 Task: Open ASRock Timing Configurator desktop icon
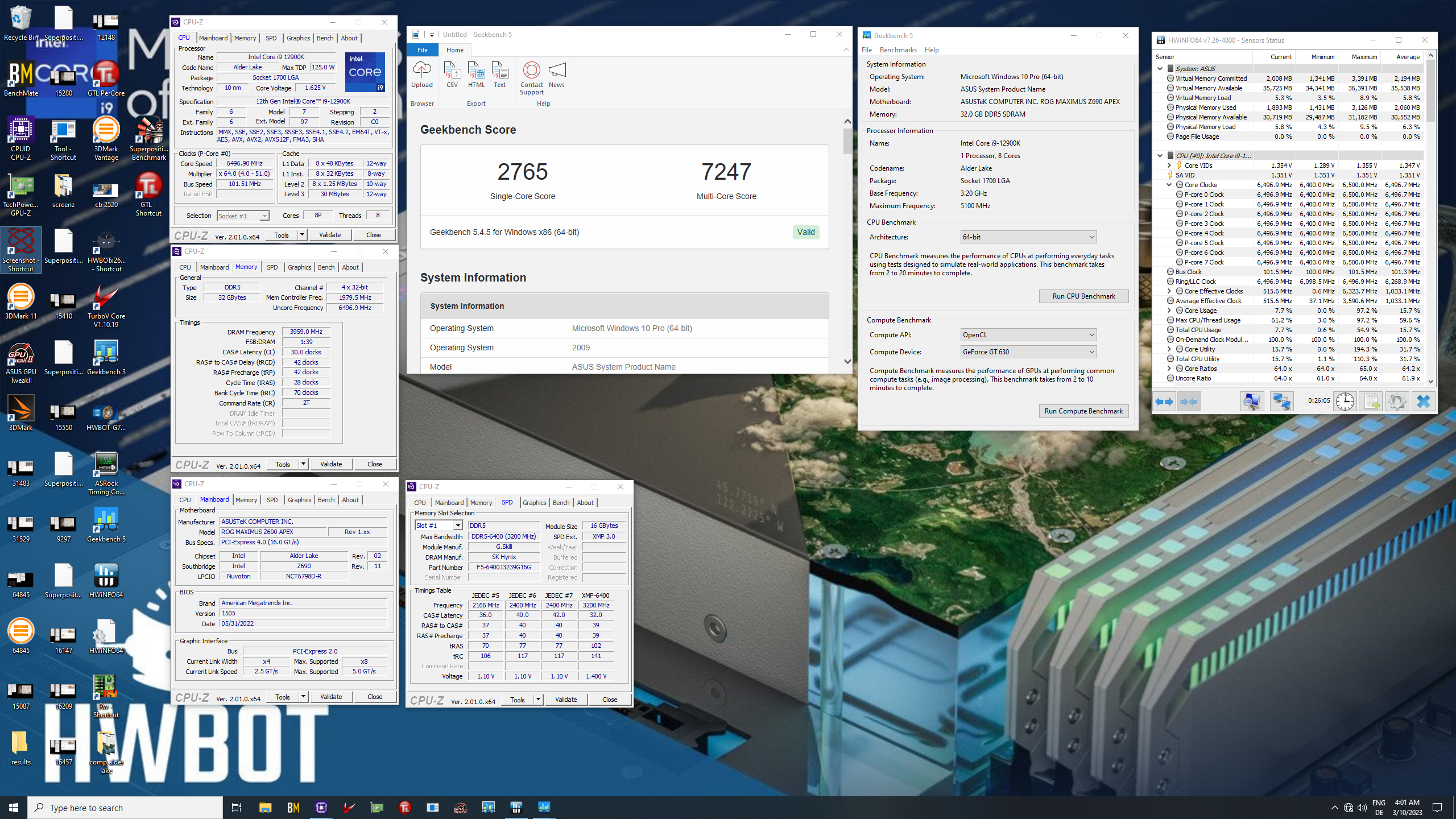click(106, 474)
